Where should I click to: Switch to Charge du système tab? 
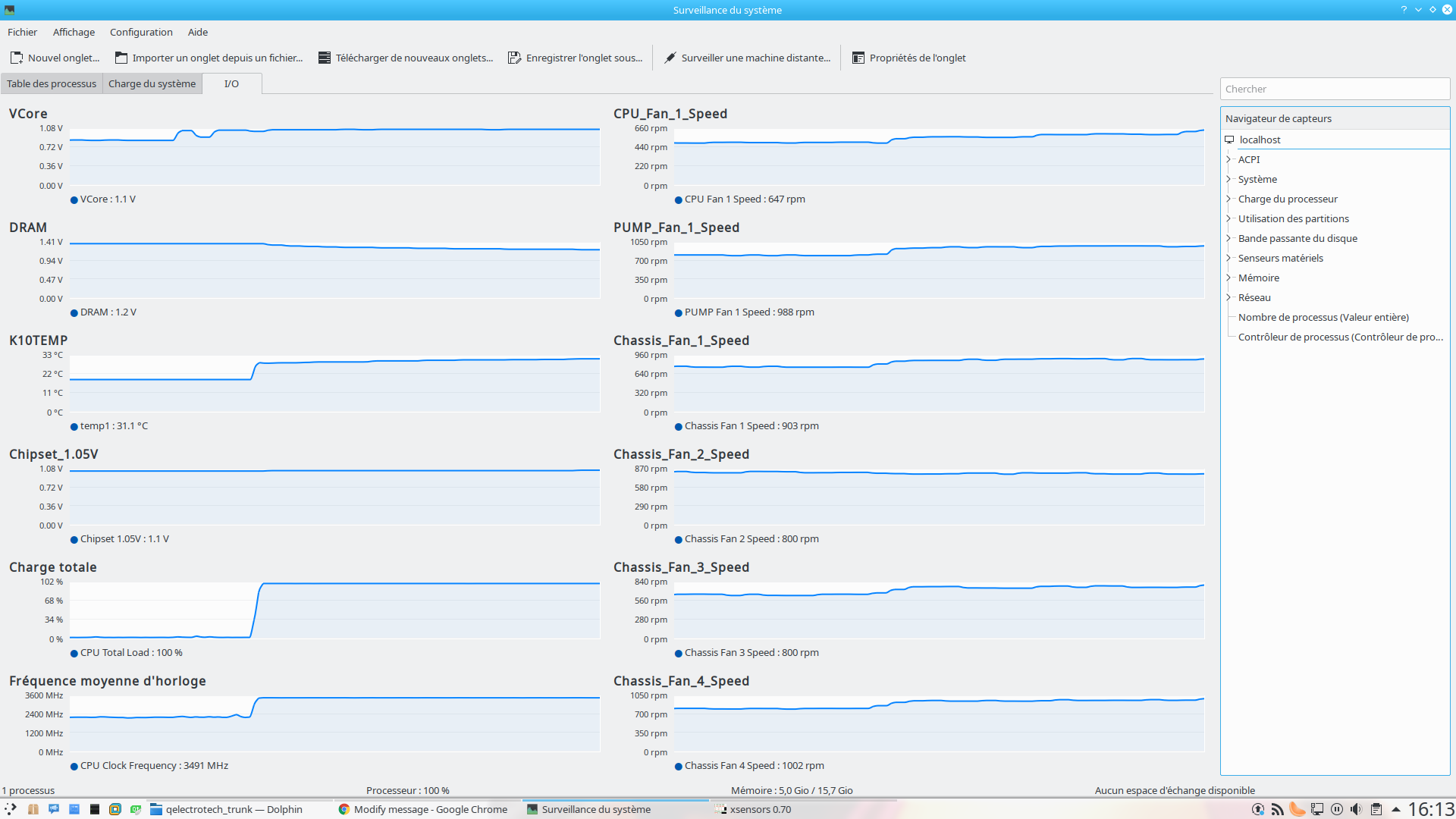click(152, 83)
